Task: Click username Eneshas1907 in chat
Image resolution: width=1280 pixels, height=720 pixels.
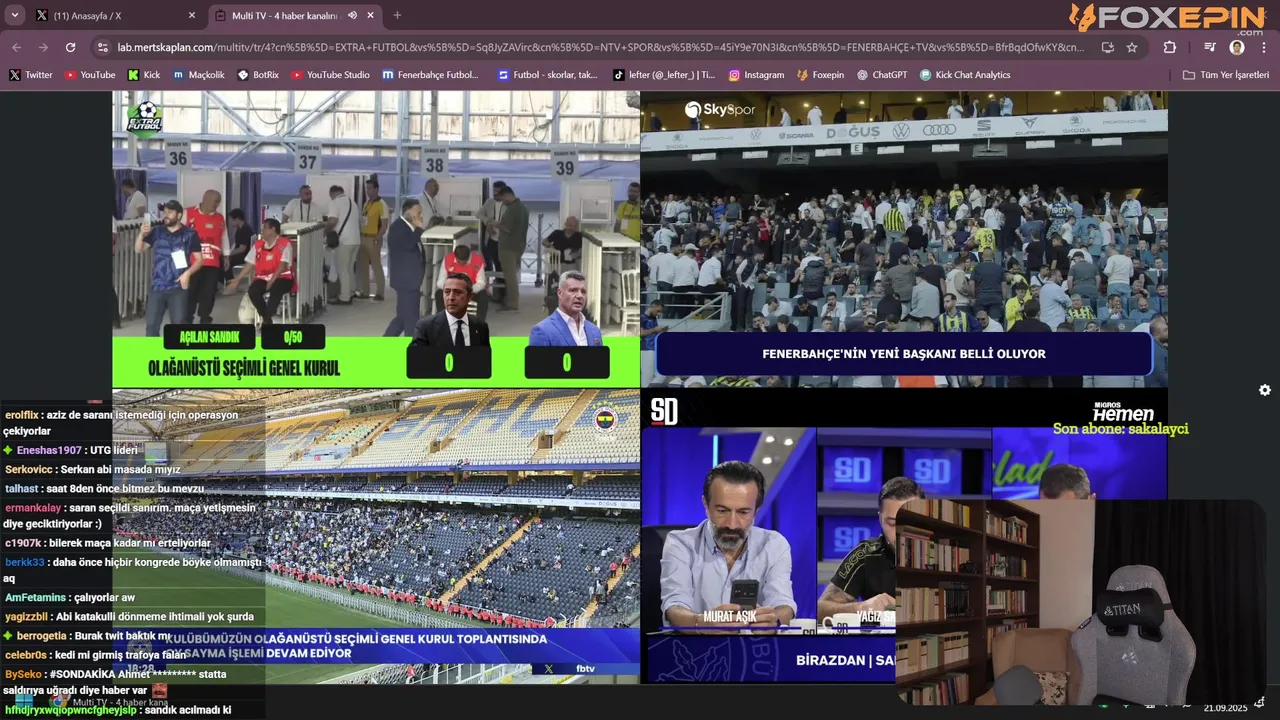Action: pos(49,450)
